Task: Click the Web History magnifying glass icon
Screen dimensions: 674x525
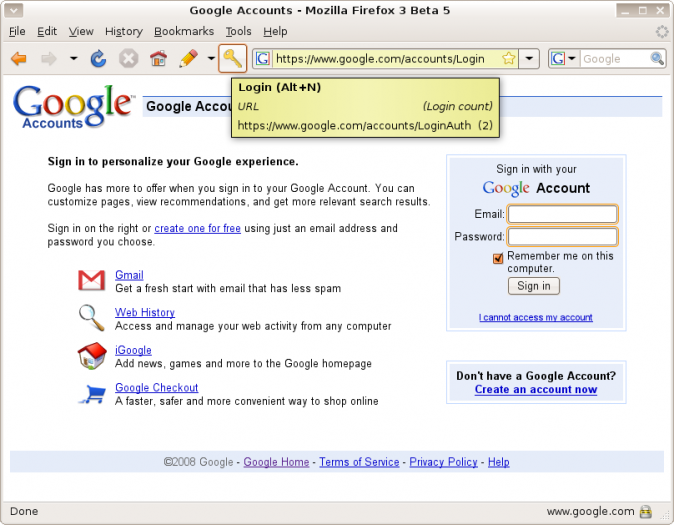Action: coord(92,318)
